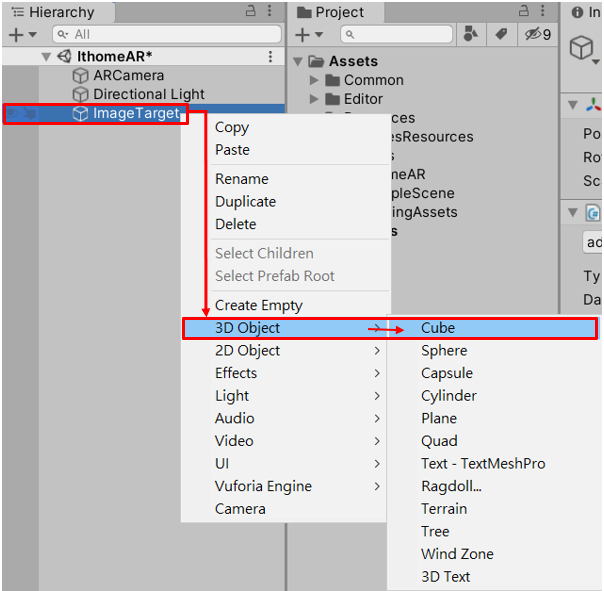Collapse the IthomeAR scene tree
Image resolution: width=604 pixels, height=591 pixels.
point(46,57)
